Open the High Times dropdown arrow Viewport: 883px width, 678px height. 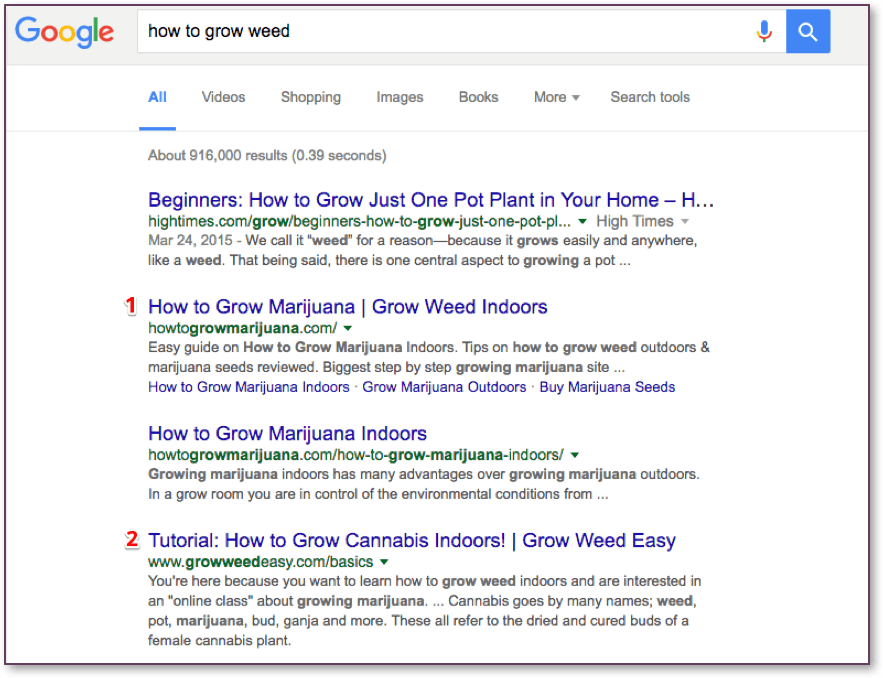point(687,221)
